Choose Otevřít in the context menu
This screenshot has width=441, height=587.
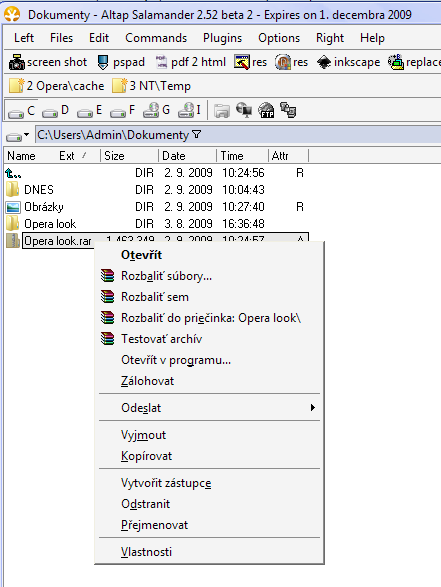coord(209,255)
